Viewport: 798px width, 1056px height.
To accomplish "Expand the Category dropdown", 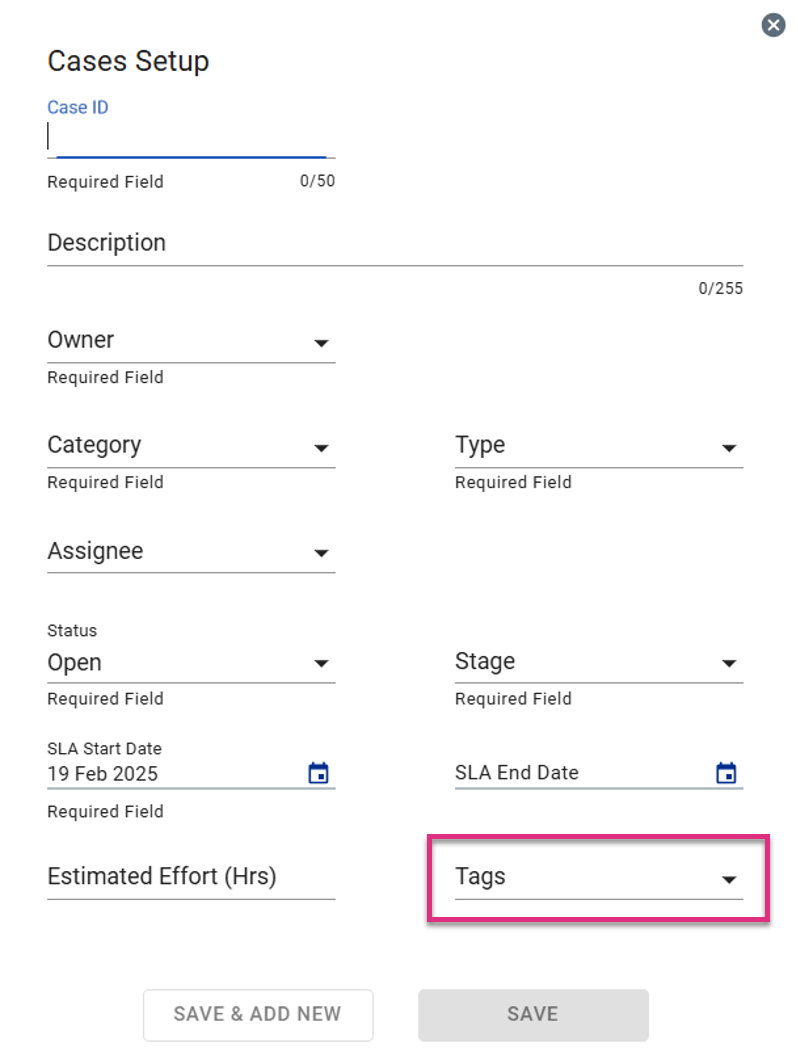I will point(191,446).
